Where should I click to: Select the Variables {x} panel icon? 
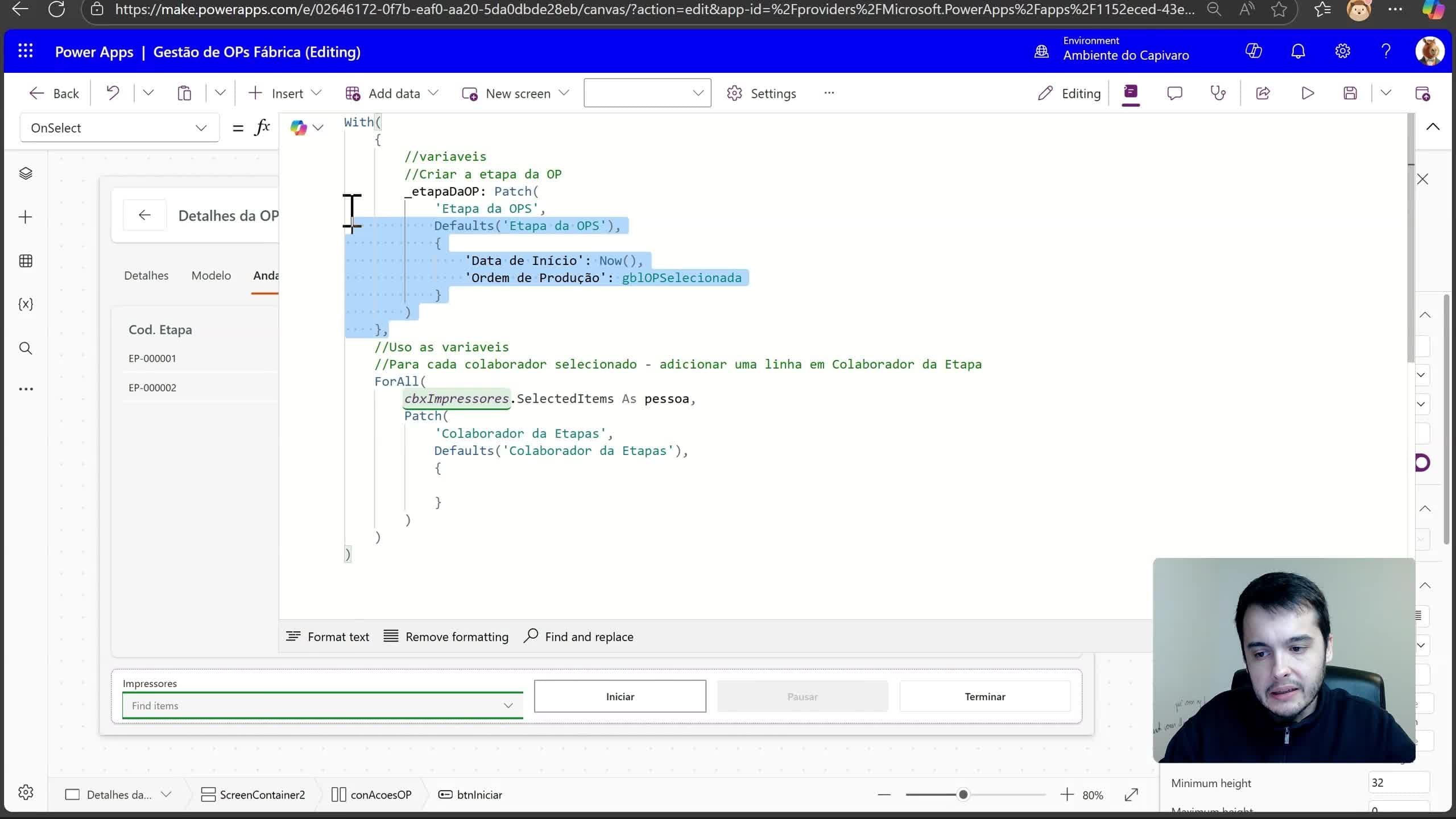click(26, 303)
